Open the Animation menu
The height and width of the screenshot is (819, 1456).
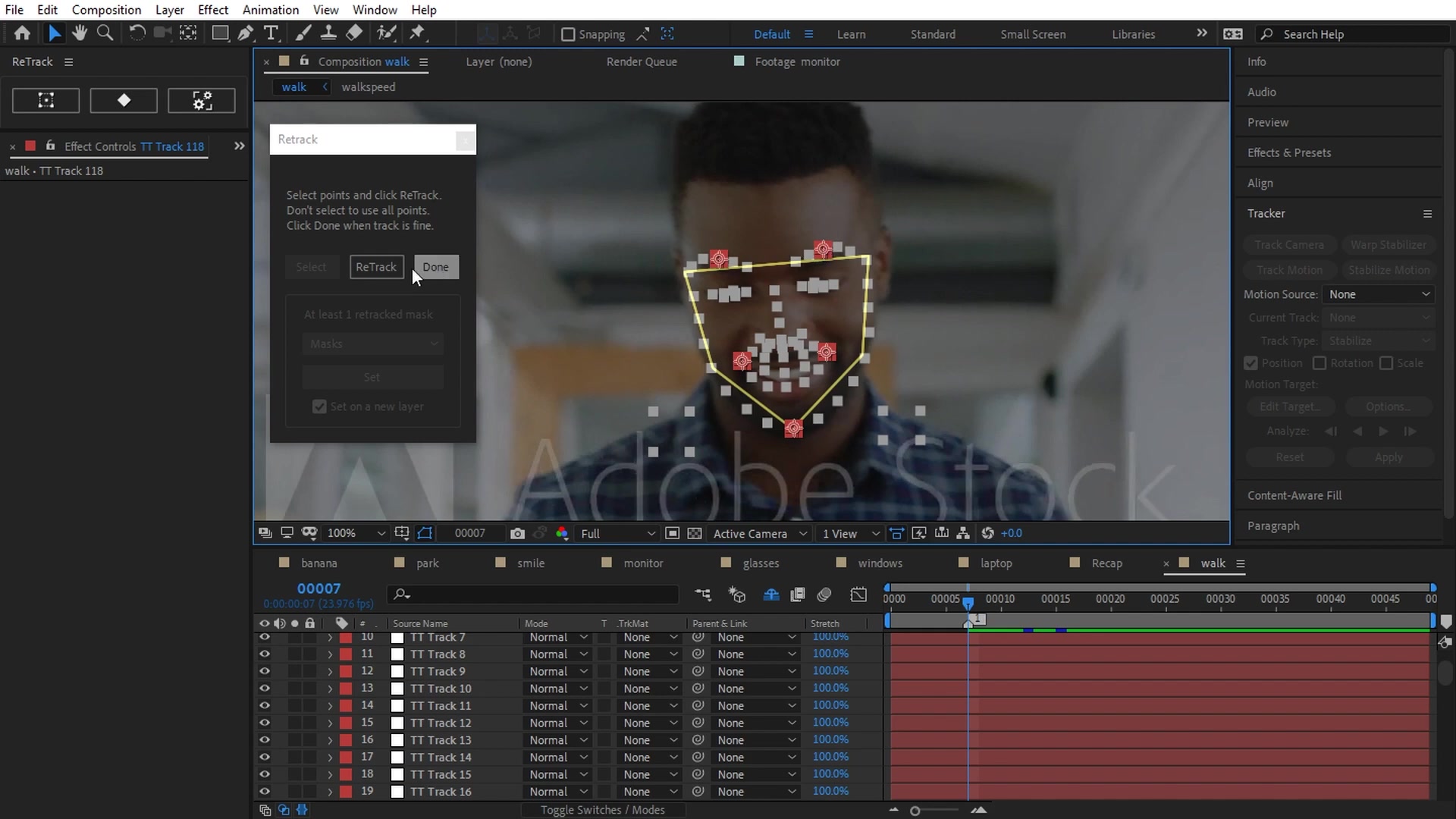(x=270, y=10)
